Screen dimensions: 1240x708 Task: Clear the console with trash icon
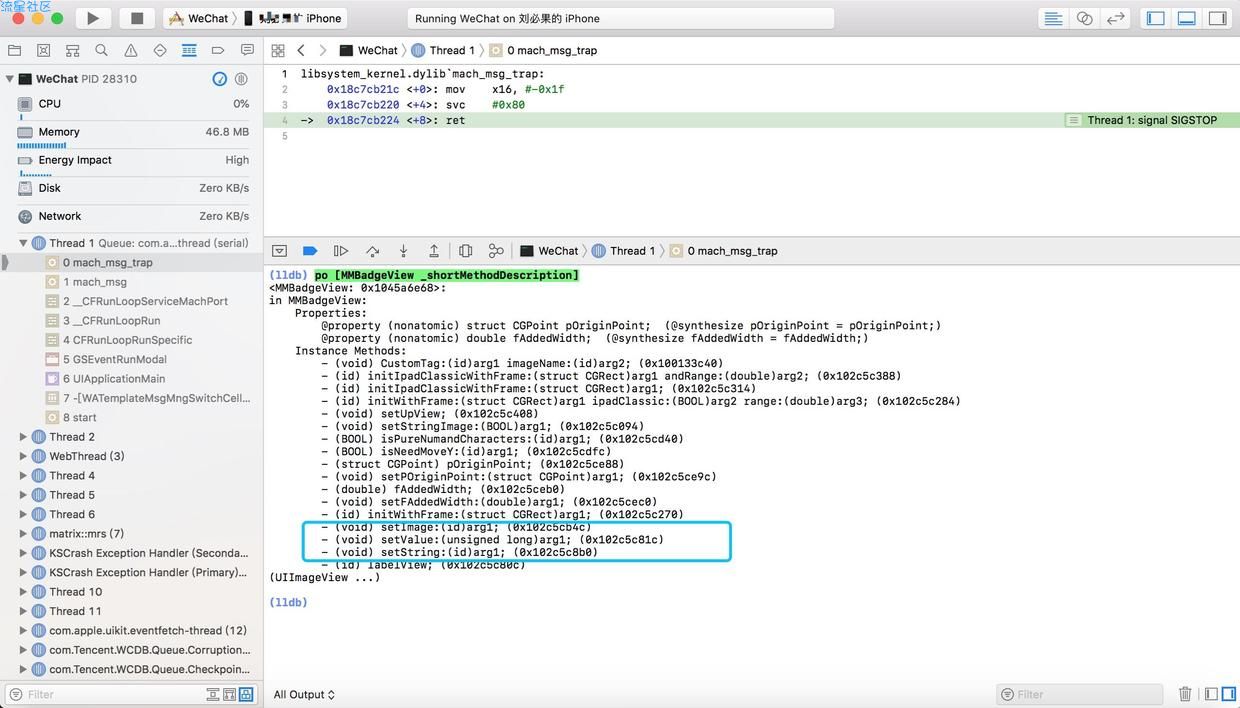coord(1185,694)
